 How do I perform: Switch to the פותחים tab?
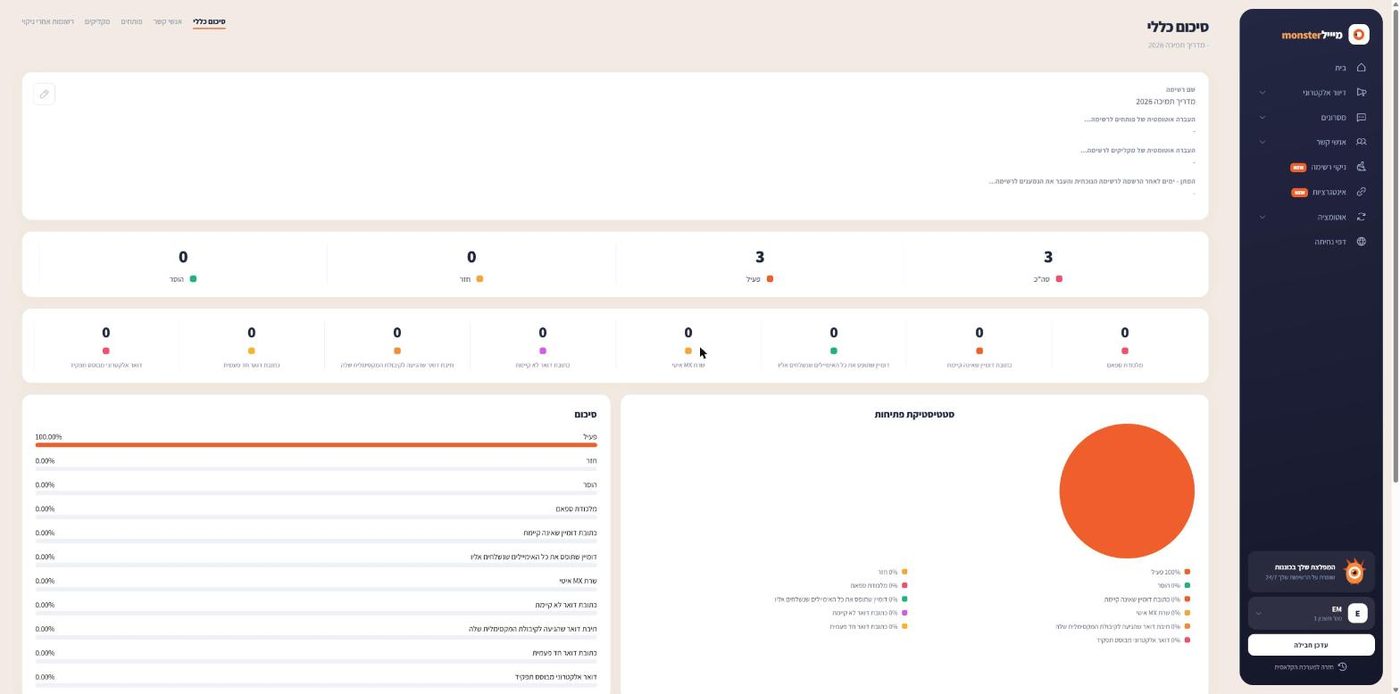132,22
